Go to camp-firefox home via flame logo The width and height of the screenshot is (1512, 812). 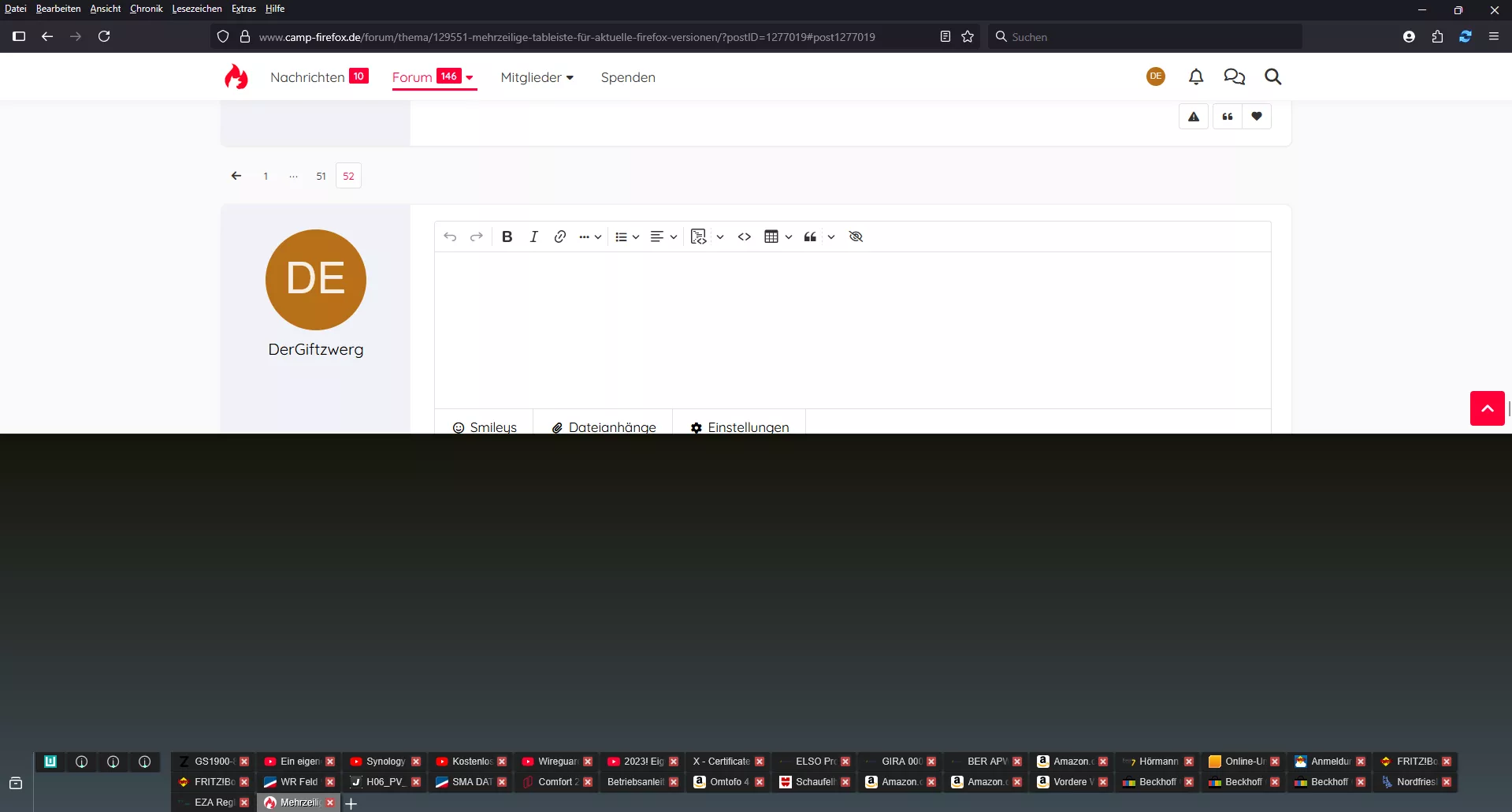click(236, 76)
